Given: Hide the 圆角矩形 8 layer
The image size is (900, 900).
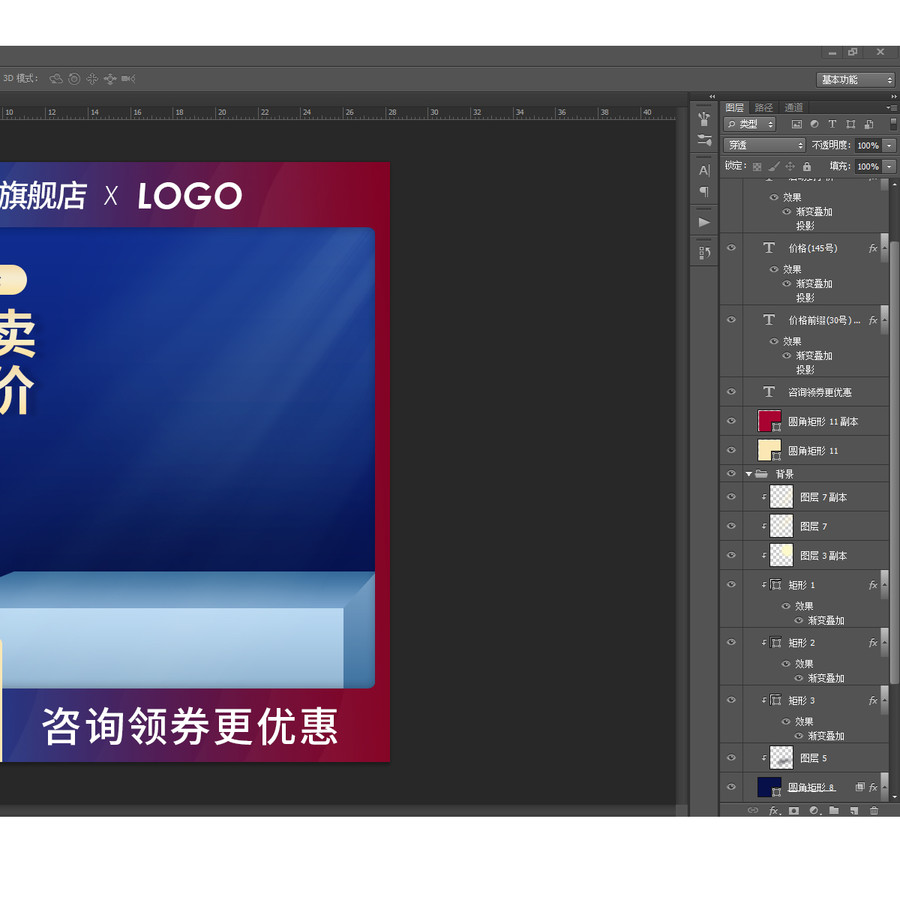Looking at the screenshot, I should (x=731, y=787).
